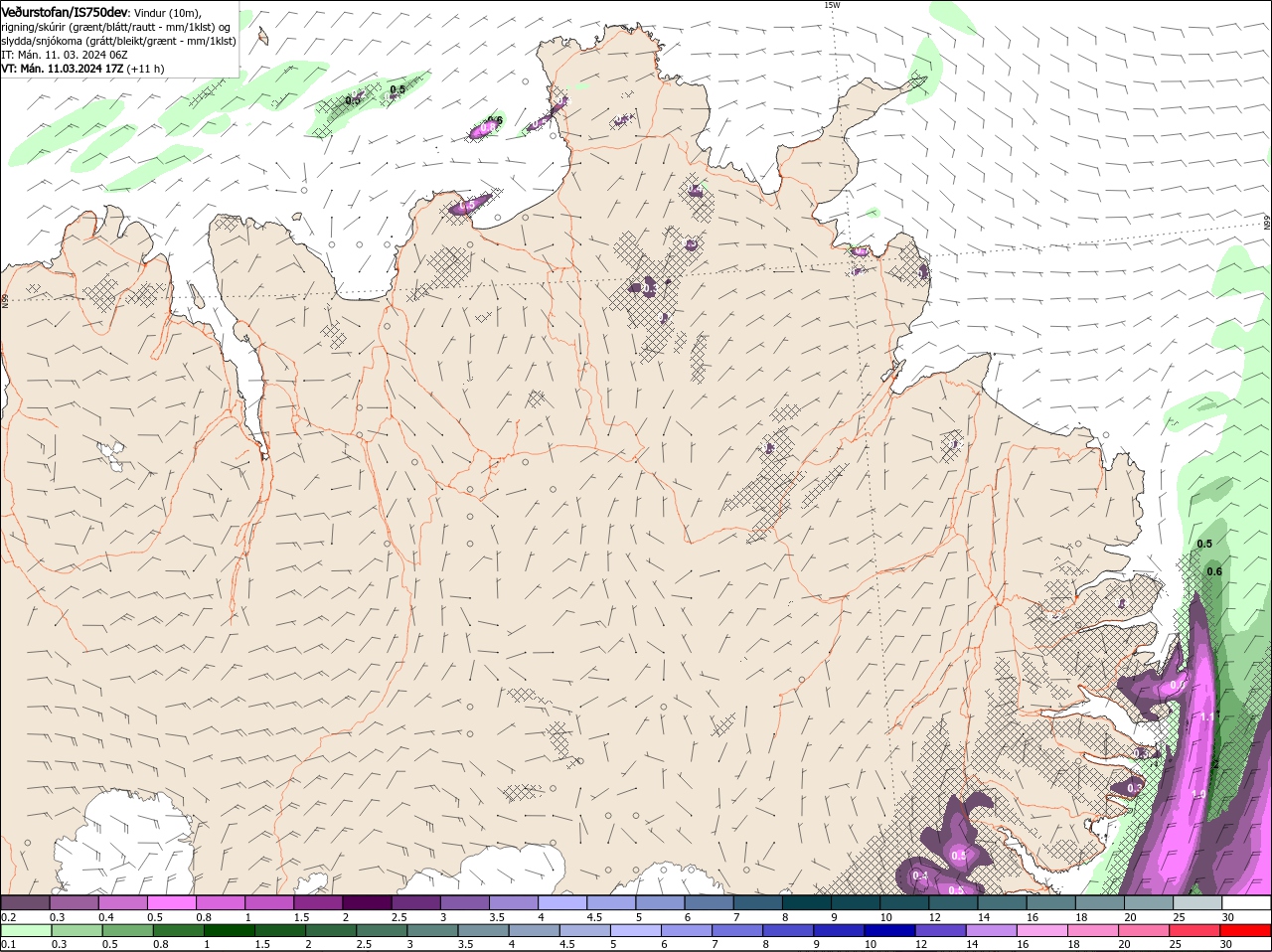Image resolution: width=1272 pixels, height=952 pixels.
Task: Pick the darkest purple swatch in upper scale
Action: 367,902
